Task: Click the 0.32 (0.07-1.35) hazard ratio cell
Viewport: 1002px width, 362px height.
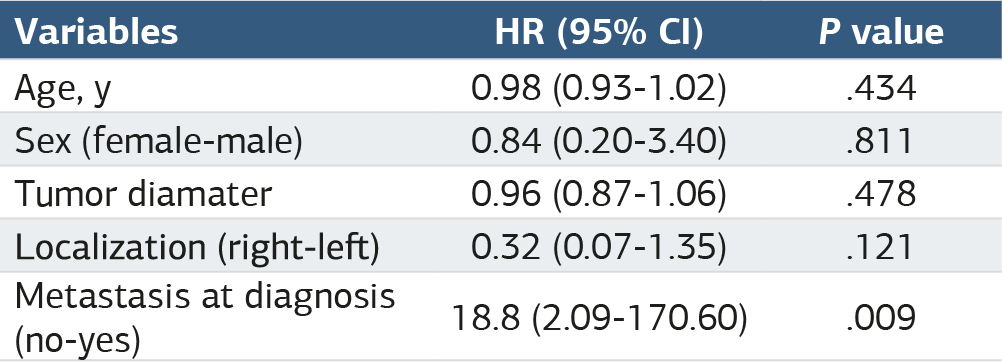Action: [599, 248]
